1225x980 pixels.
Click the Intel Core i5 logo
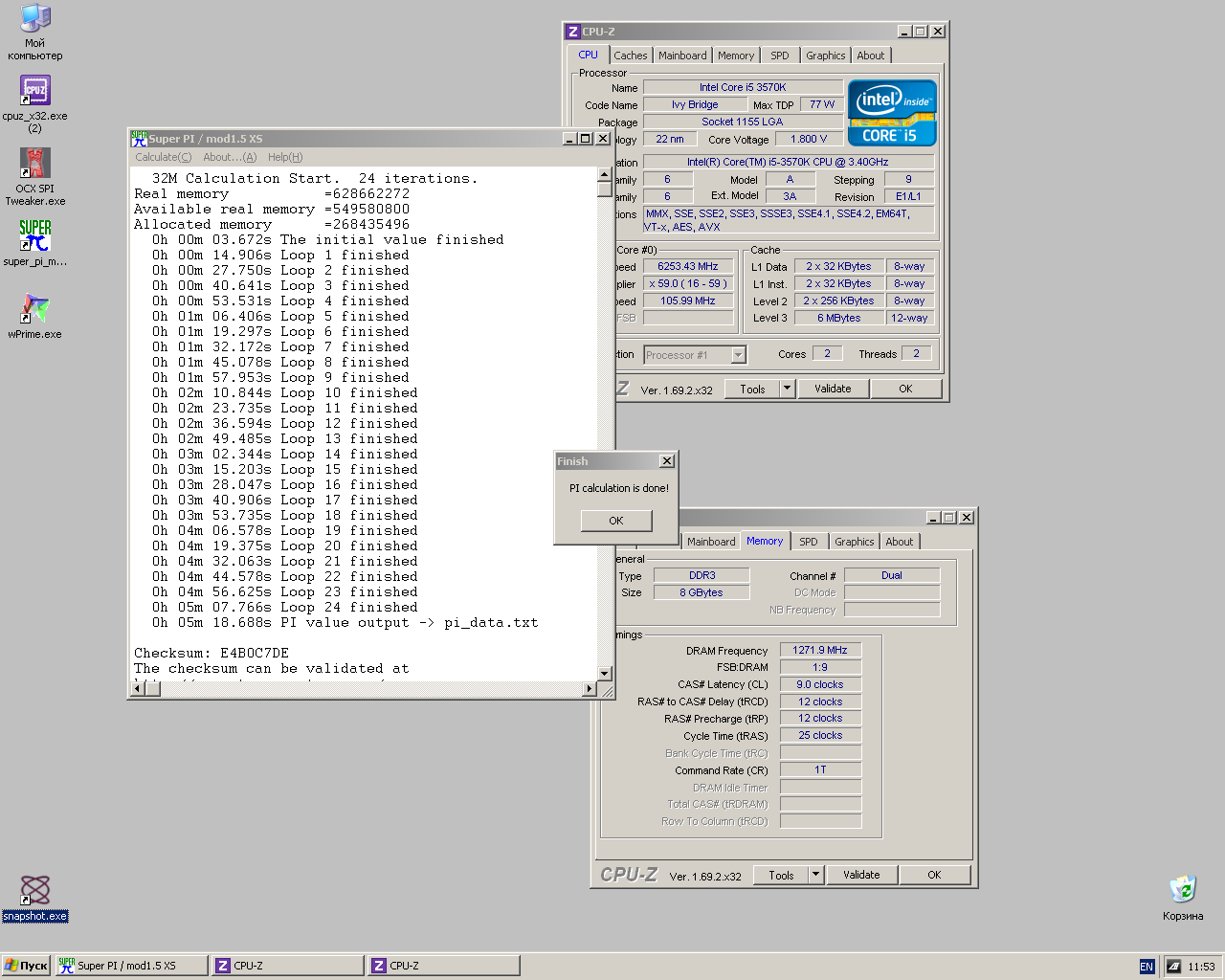pos(892,113)
